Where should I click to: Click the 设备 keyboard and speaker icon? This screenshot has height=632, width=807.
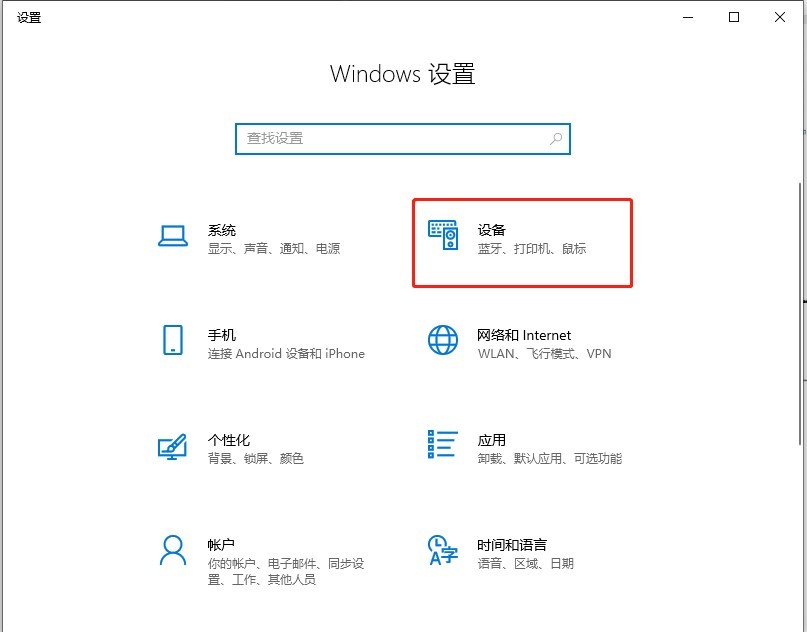(443, 235)
